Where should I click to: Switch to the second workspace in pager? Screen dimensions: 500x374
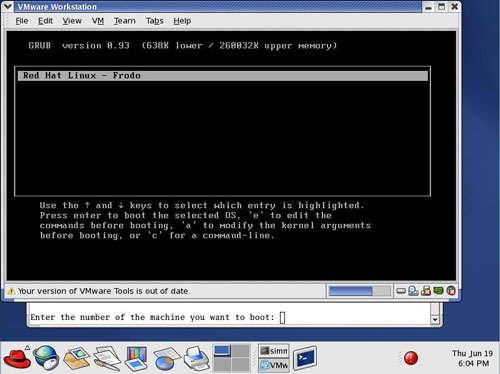(x=241, y=351)
